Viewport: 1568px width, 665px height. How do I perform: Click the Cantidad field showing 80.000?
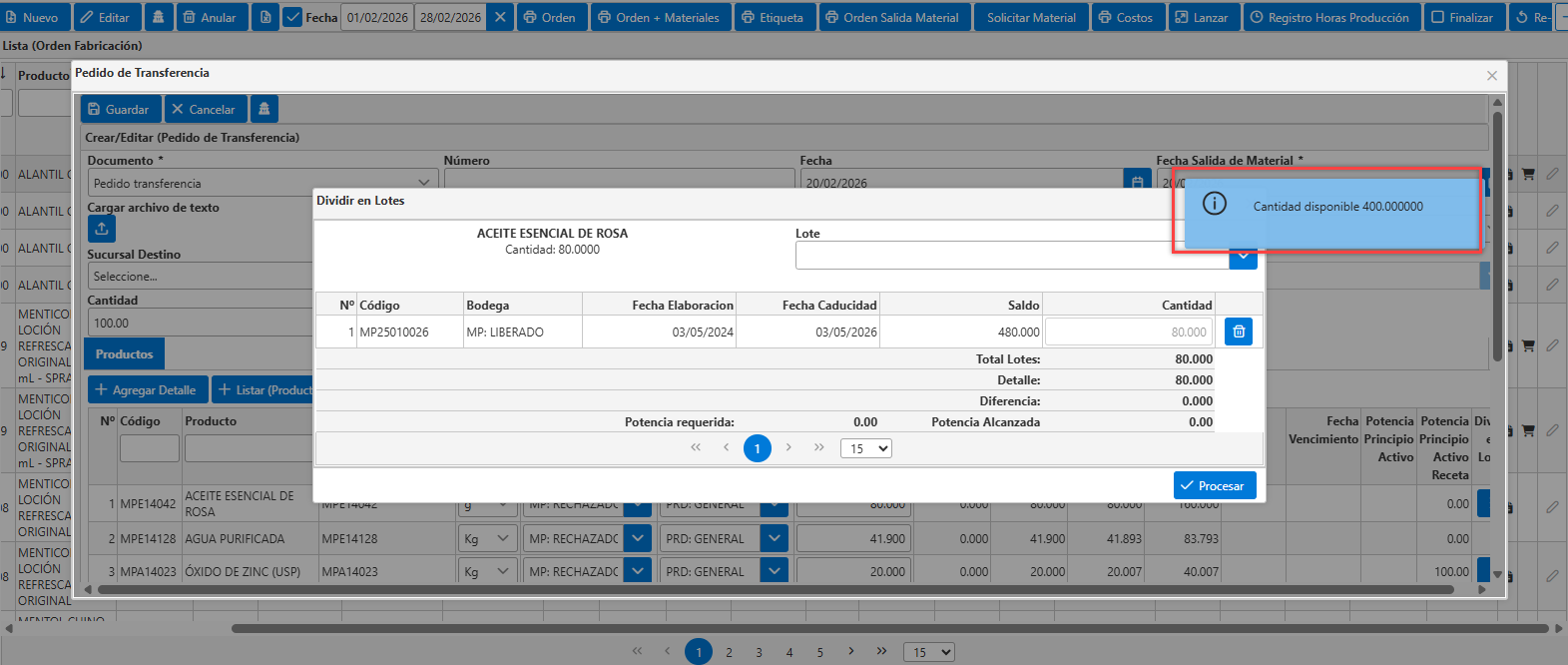click(1128, 332)
